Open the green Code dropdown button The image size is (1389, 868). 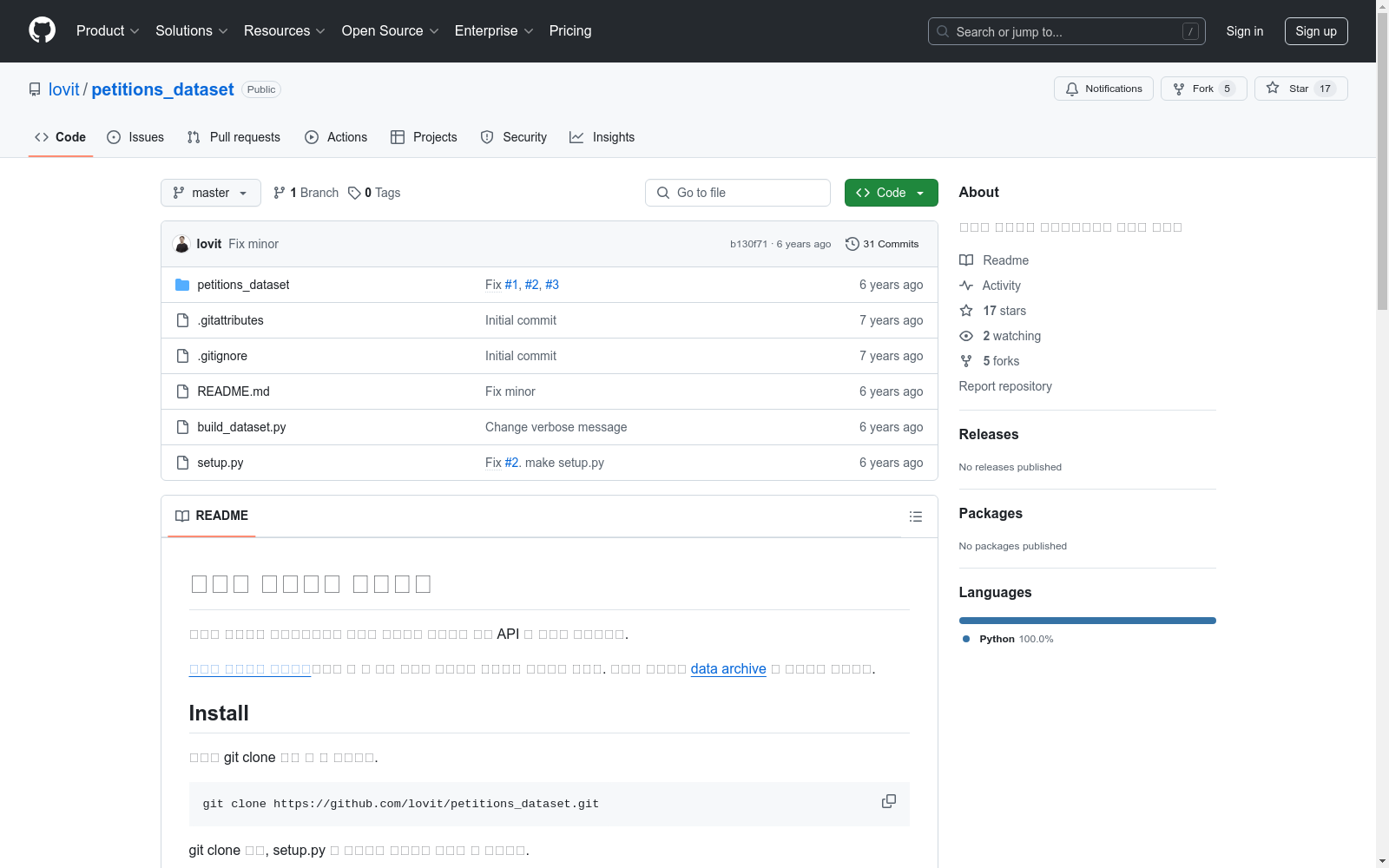[x=891, y=193]
